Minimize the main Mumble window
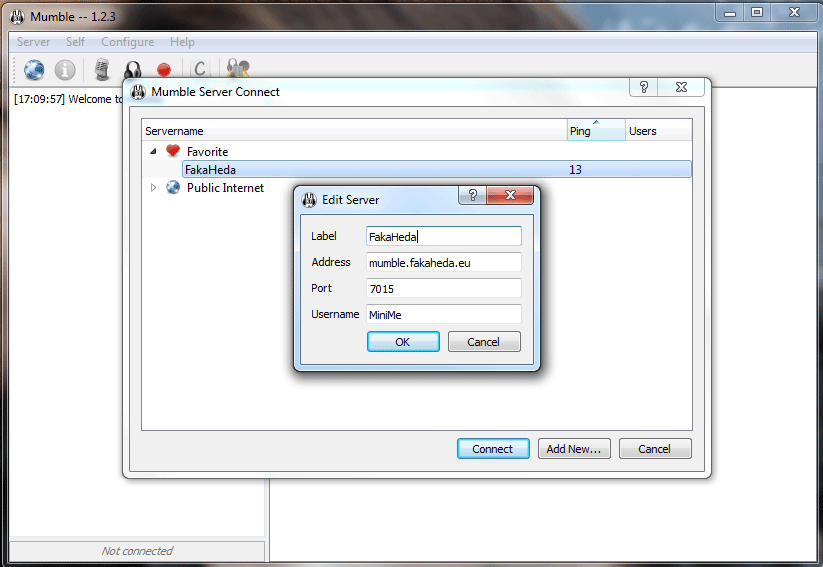823x567 pixels. click(x=730, y=13)
